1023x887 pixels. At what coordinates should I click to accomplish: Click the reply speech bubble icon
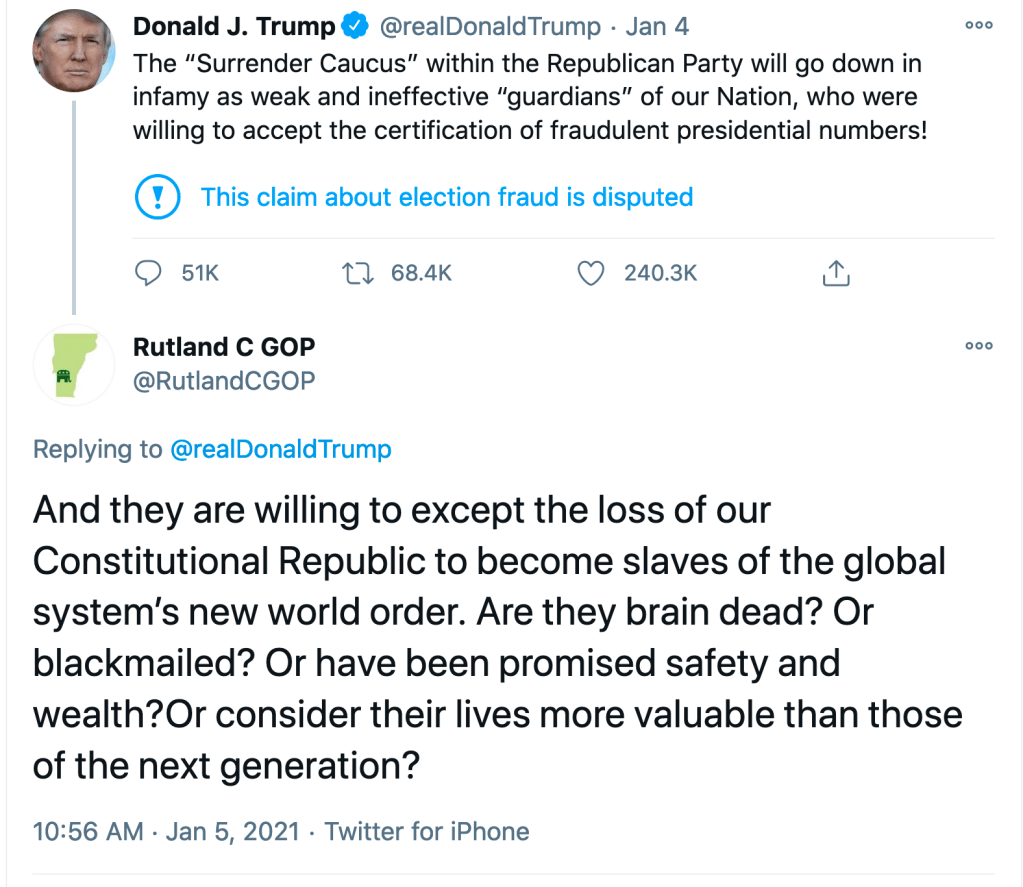(149, 272)
